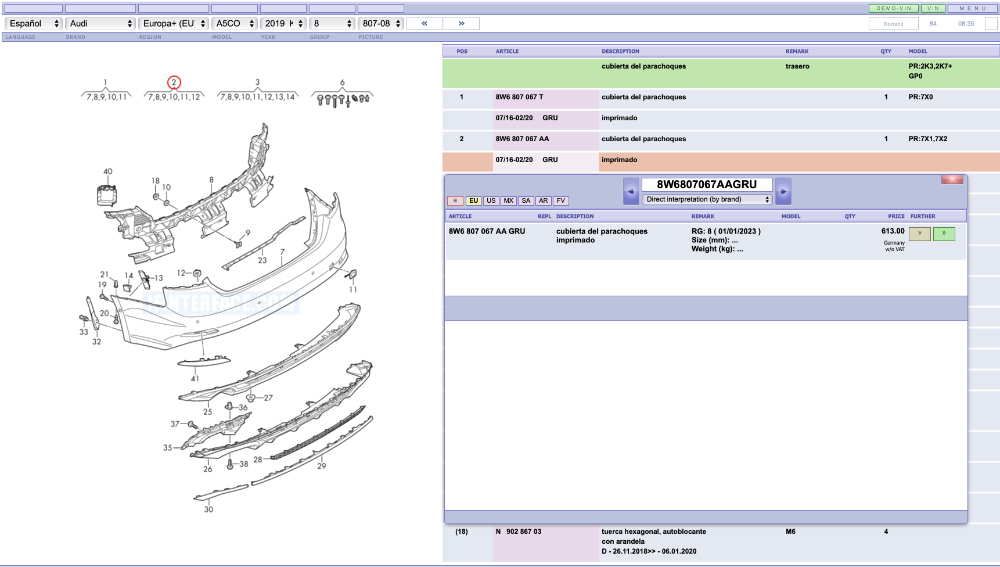Open the Direct interpretation (by brand) dropdown
1000x567 pixels.
707,200
